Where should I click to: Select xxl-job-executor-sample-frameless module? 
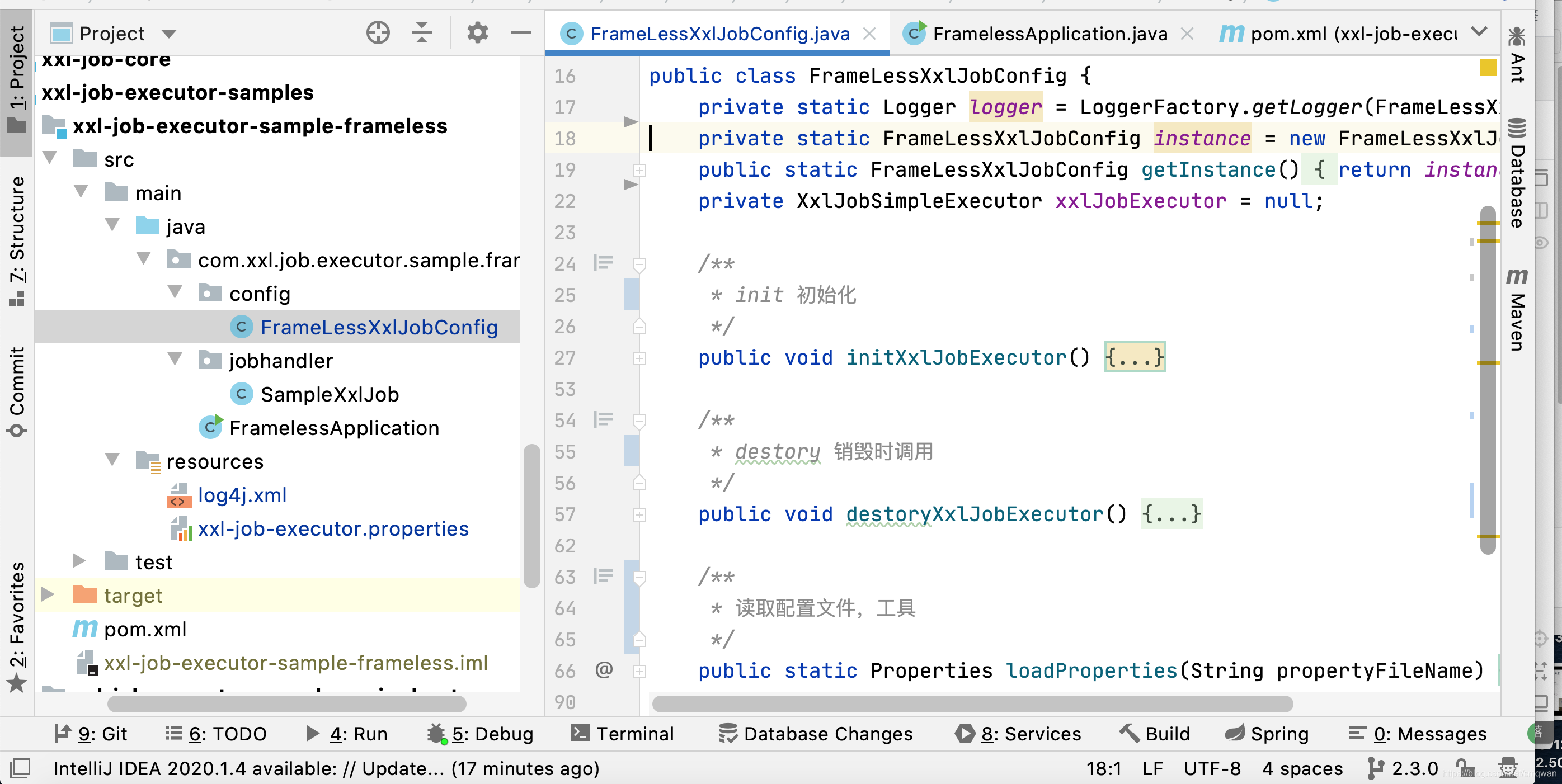pos(260,126)
